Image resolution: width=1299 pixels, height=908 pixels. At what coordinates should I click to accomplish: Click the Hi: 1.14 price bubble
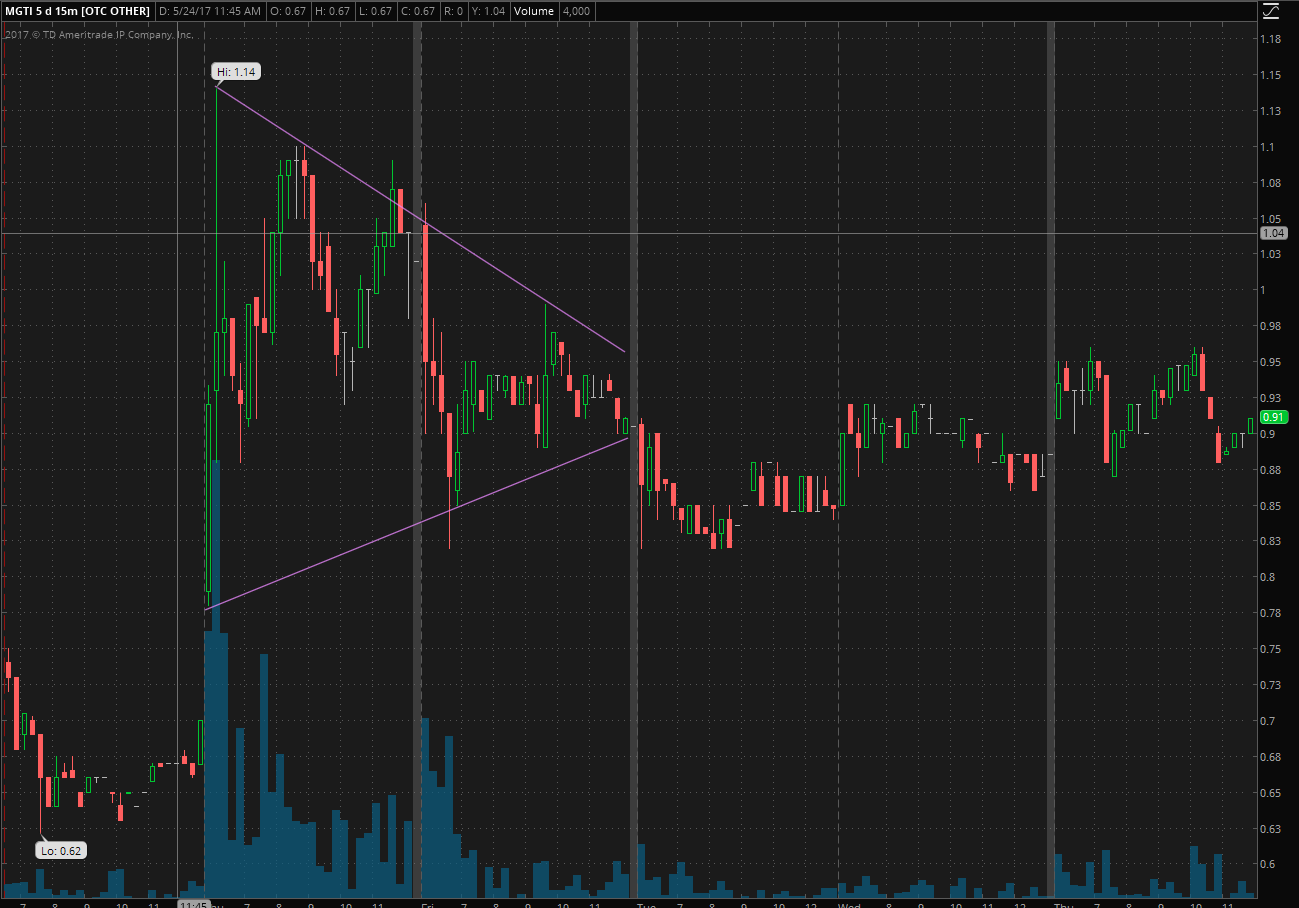point(236,72)
